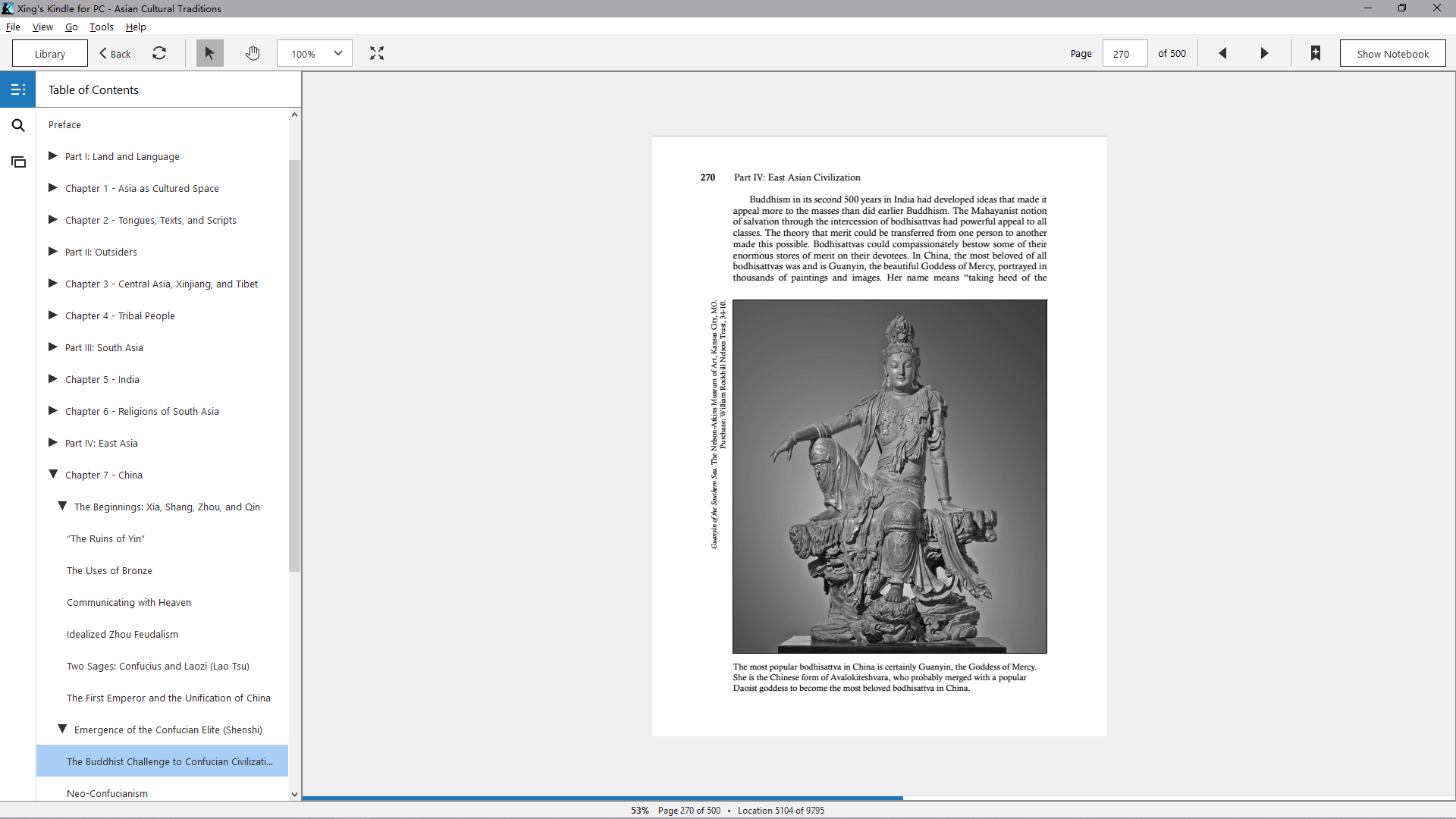The width and height of the screenshot is (1456, 819).
Task: Select the arrow pointer tool
Action: [x=210, y=53]
